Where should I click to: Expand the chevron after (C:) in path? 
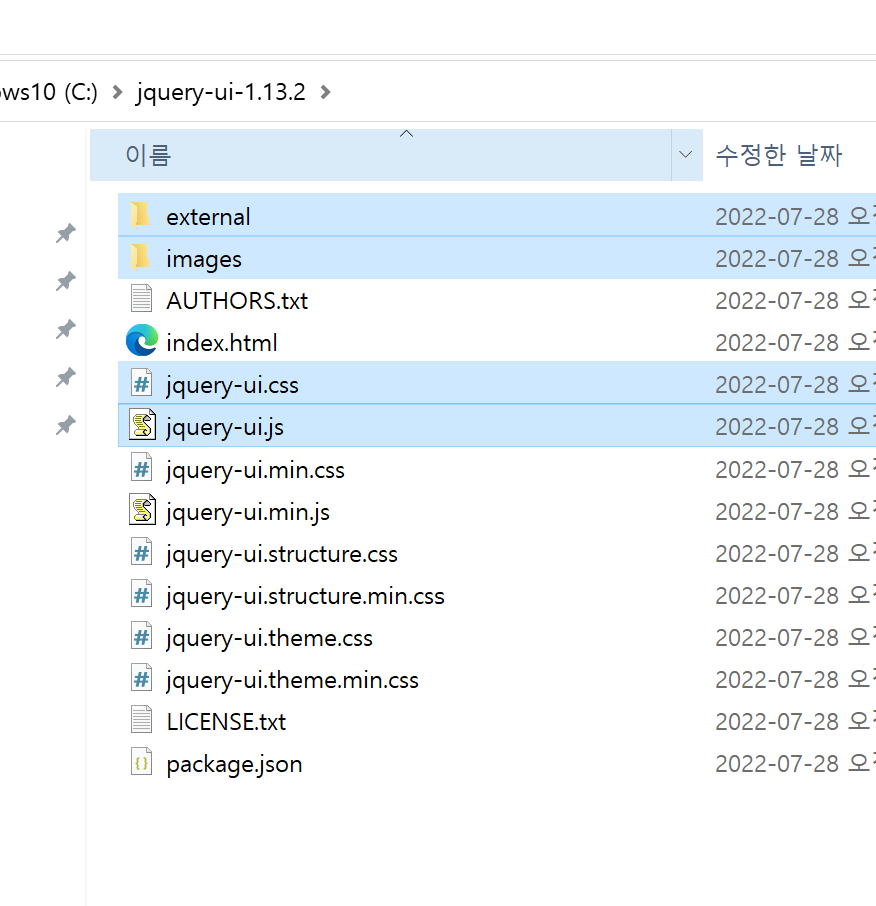(117, 92)
